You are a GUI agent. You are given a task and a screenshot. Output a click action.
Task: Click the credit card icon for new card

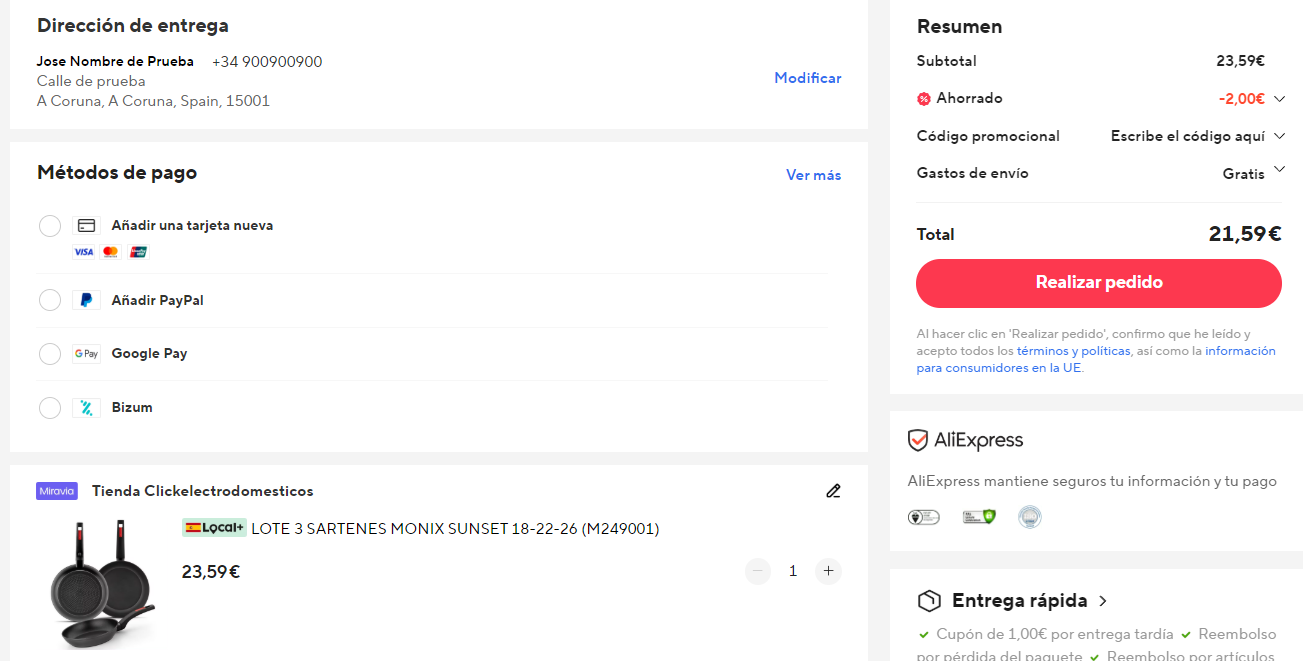pos(86,226)
